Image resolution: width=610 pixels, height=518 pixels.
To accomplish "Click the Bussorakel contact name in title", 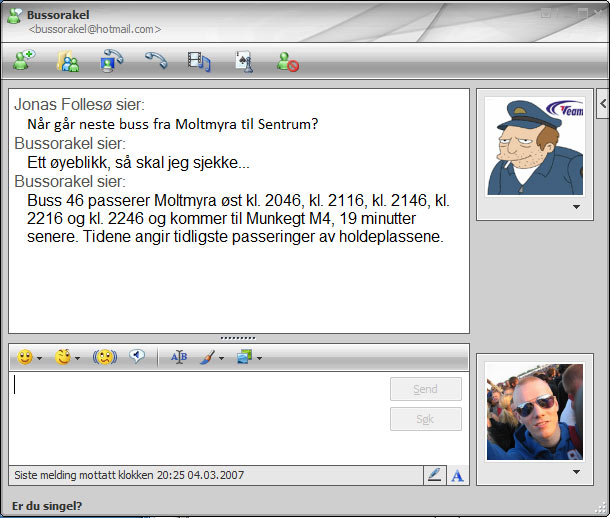I will [58, 15].
